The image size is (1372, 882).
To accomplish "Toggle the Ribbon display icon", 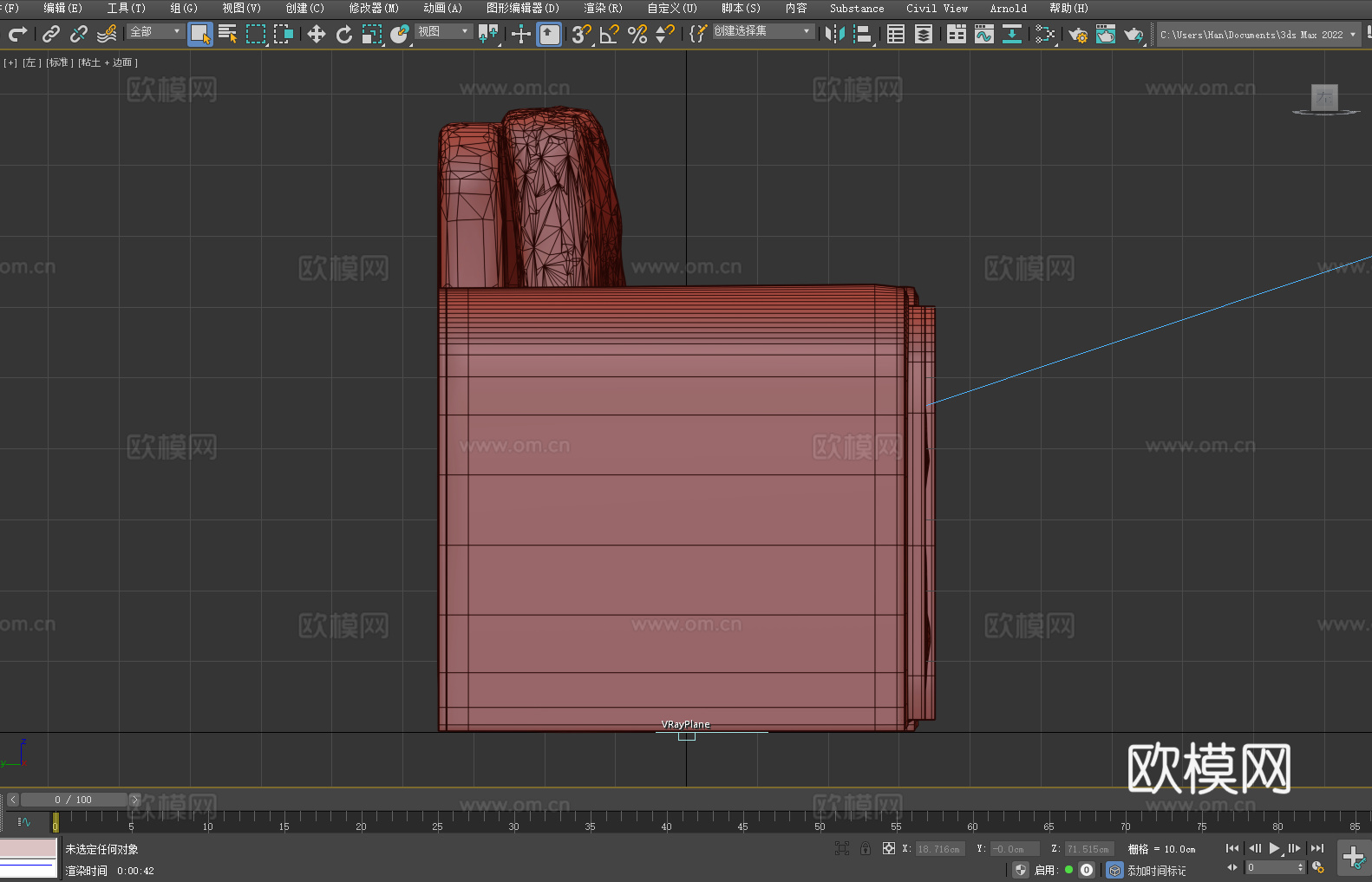I will (x=957, y=34).
